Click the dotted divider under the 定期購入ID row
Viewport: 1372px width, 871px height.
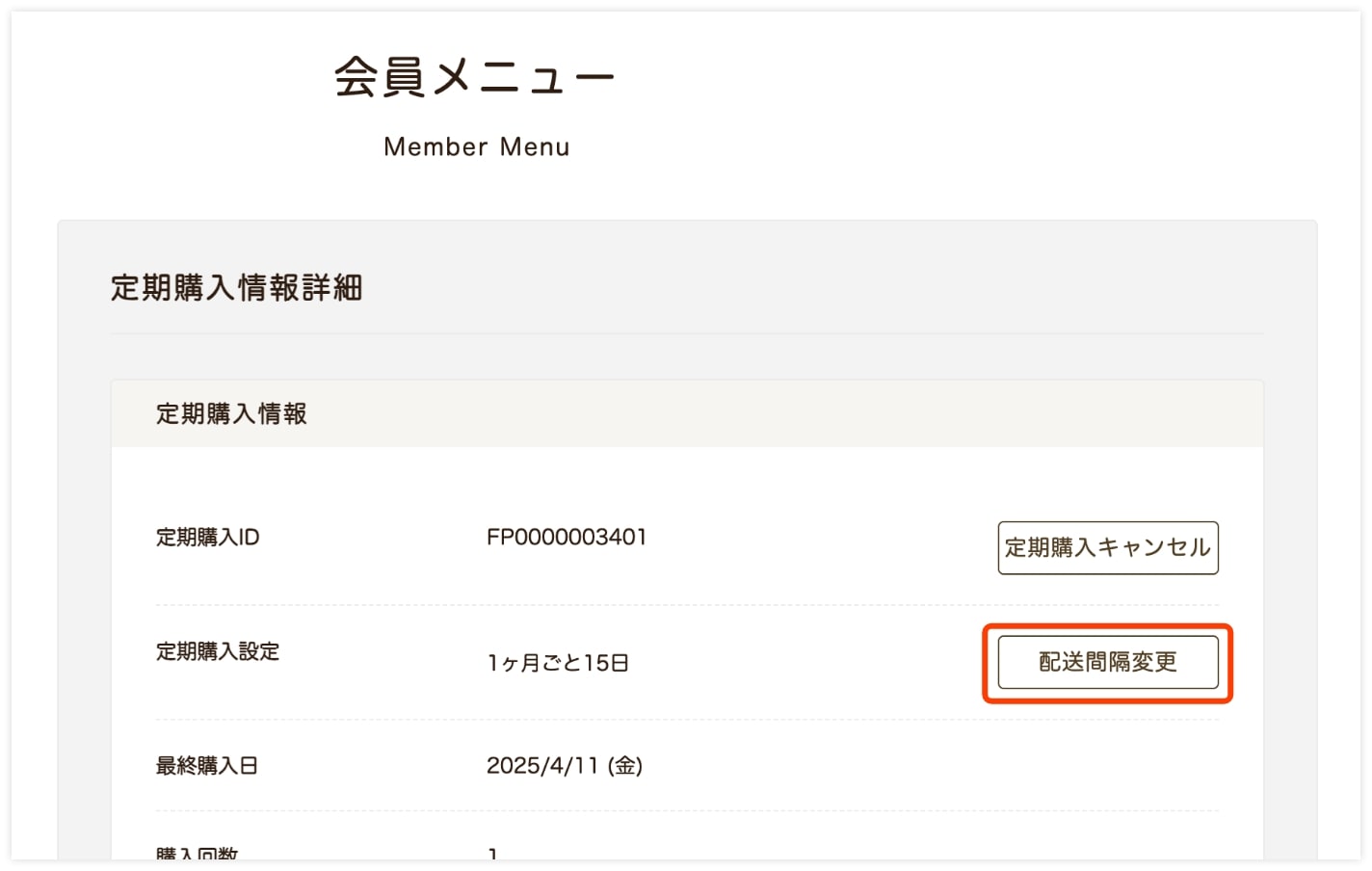pos(687,605)
